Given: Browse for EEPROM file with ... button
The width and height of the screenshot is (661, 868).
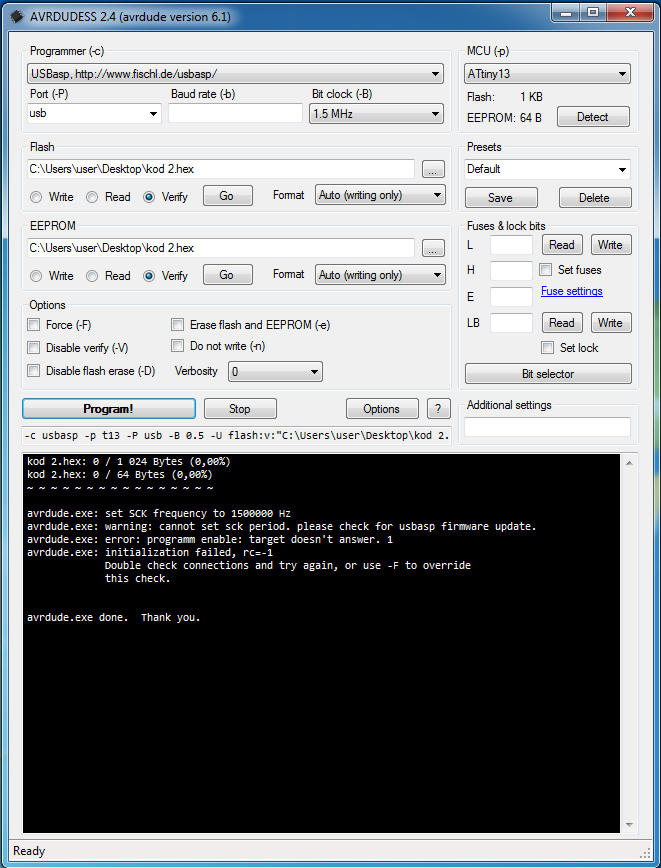Looking at the screenshot, I should (x=433, y=249).
